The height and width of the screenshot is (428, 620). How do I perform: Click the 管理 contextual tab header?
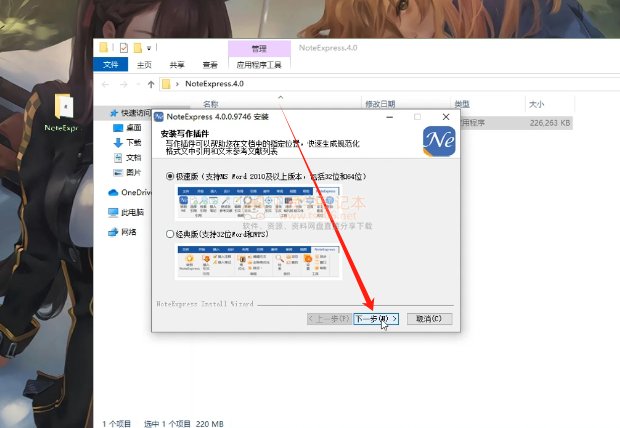pos(259,49)
